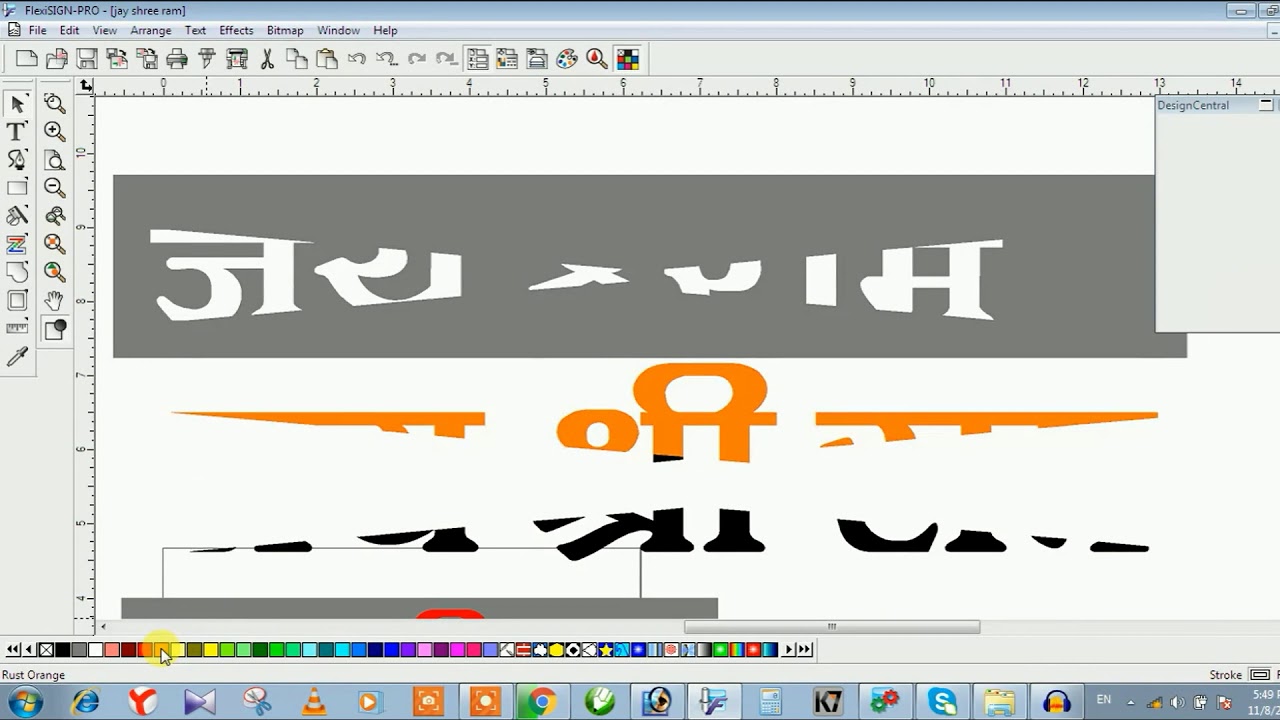Image resolution: width=1280 pixels, height=720 pixels.
Task: Open the Color Mixer palette icon
Action: pyautogui.click(x=567, y=59)
